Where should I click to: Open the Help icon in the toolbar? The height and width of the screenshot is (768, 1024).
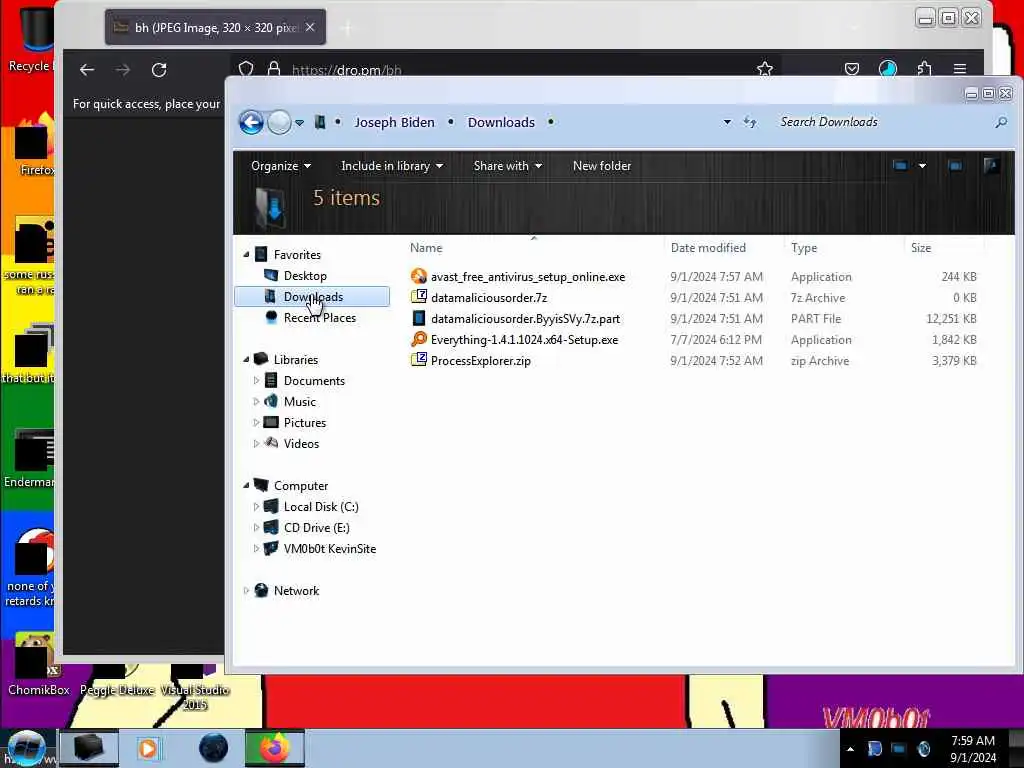991,166
